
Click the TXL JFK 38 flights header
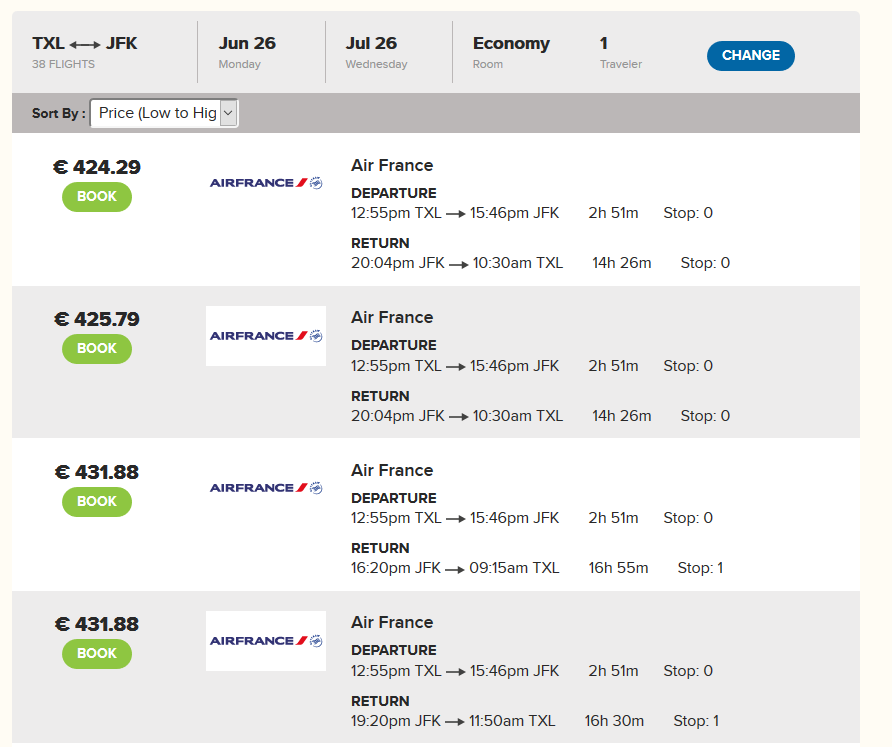tap(85, 52)
